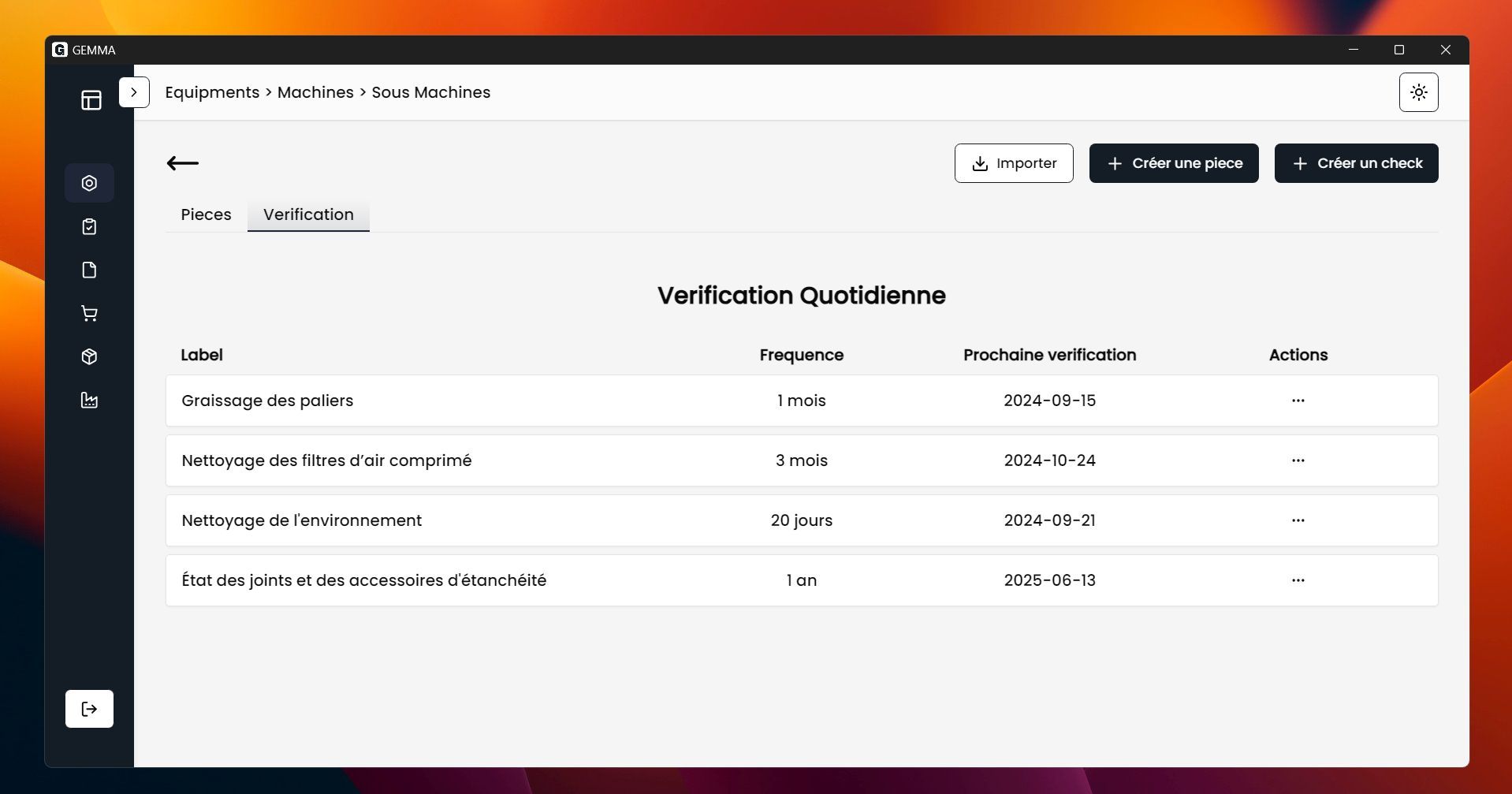Open the equipment hexagon icon in sidebar
This screenshot has height=794, width=1512.
point(89,183)
